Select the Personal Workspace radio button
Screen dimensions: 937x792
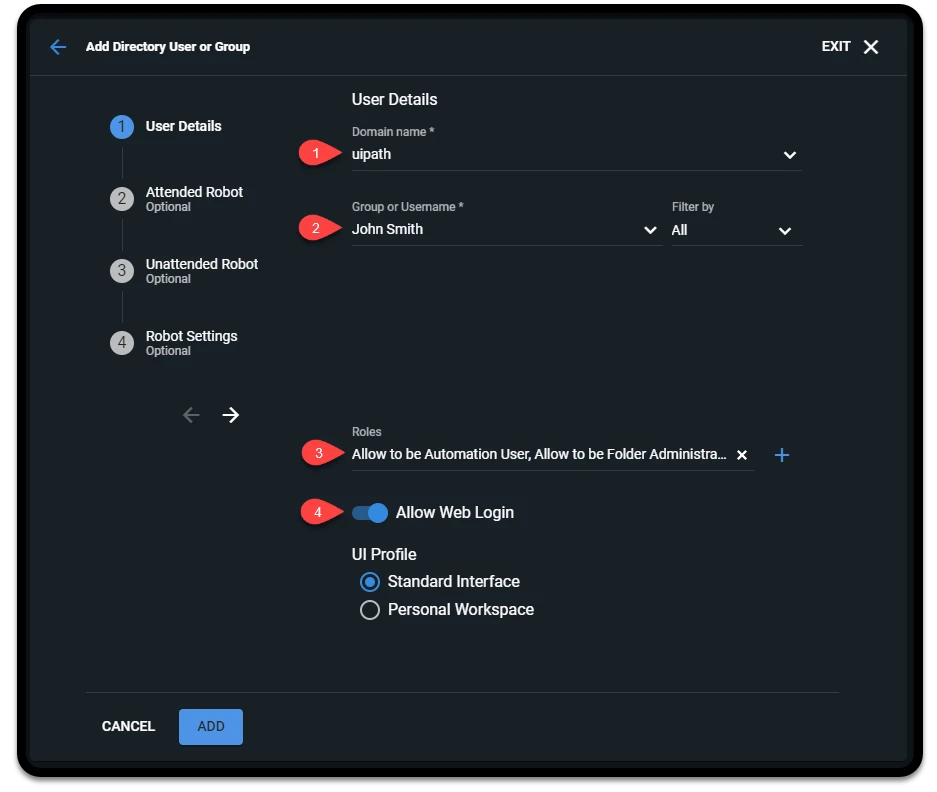369,610
